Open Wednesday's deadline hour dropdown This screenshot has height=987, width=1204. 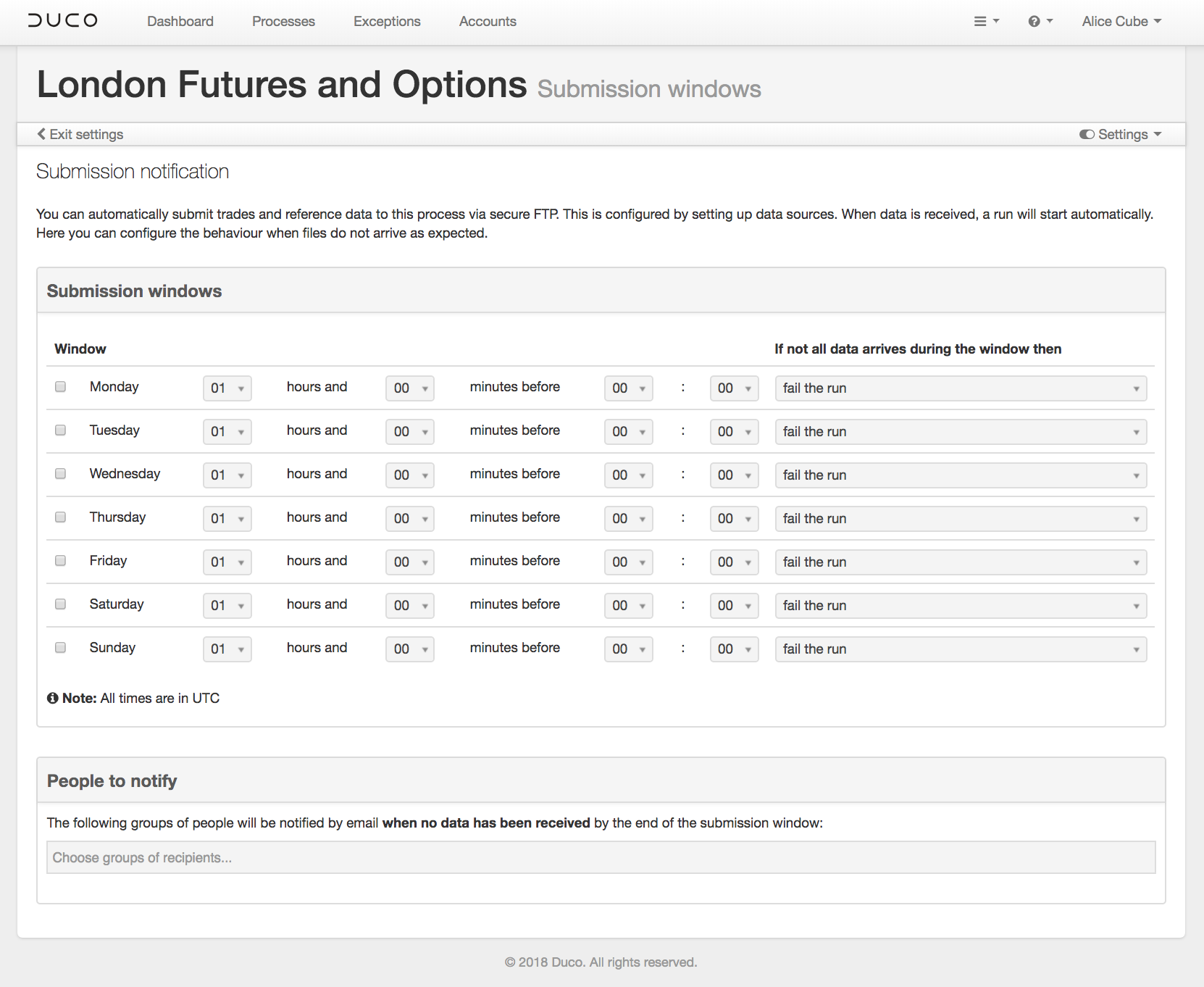[629, 475]
